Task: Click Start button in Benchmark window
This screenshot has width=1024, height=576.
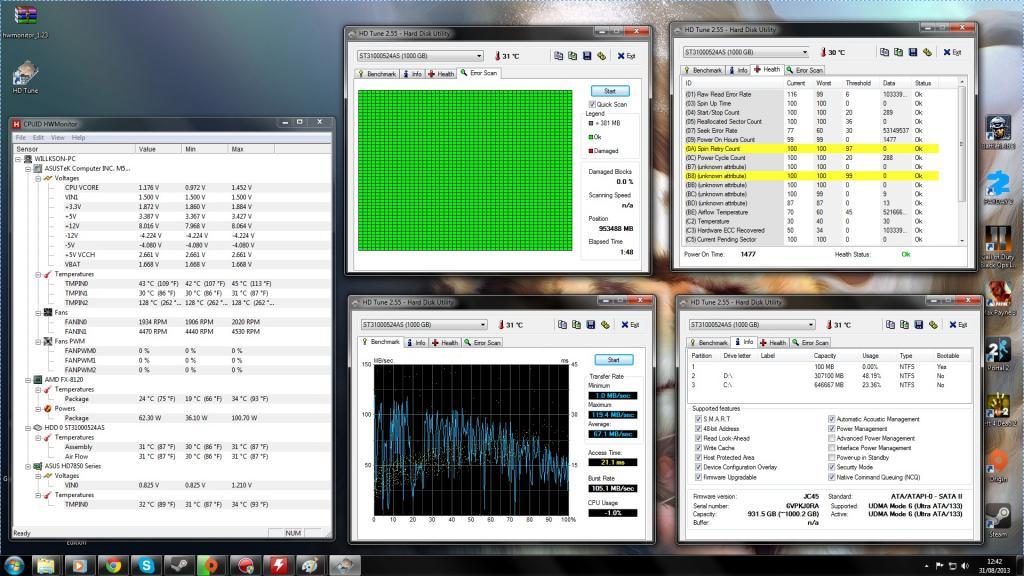Action: tap(614, 360)
